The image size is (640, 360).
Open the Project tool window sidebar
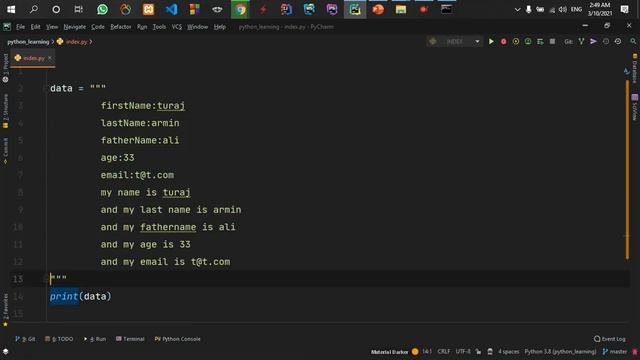click(x=5, y=68)
